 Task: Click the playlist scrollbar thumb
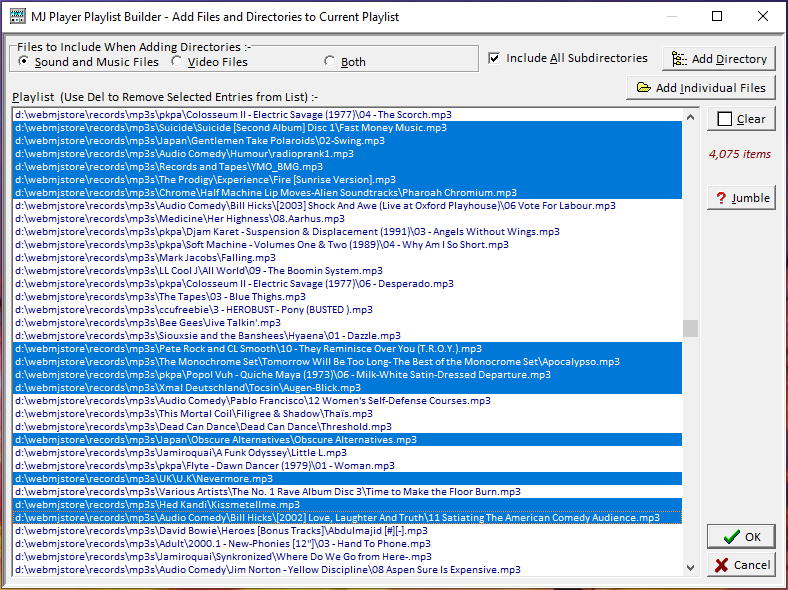691,329
